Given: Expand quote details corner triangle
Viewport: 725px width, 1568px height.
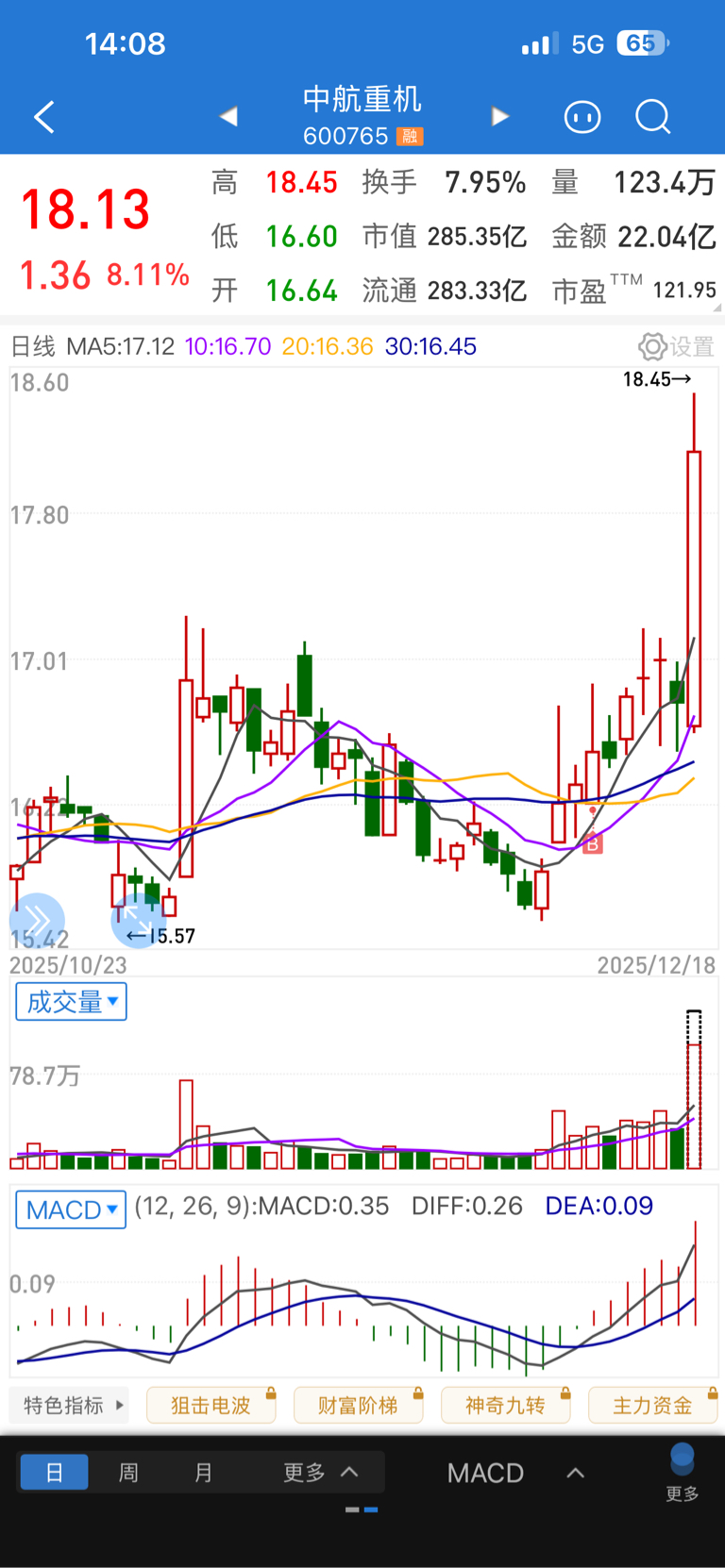Looking at the screenshot, I should pos(717,307).
